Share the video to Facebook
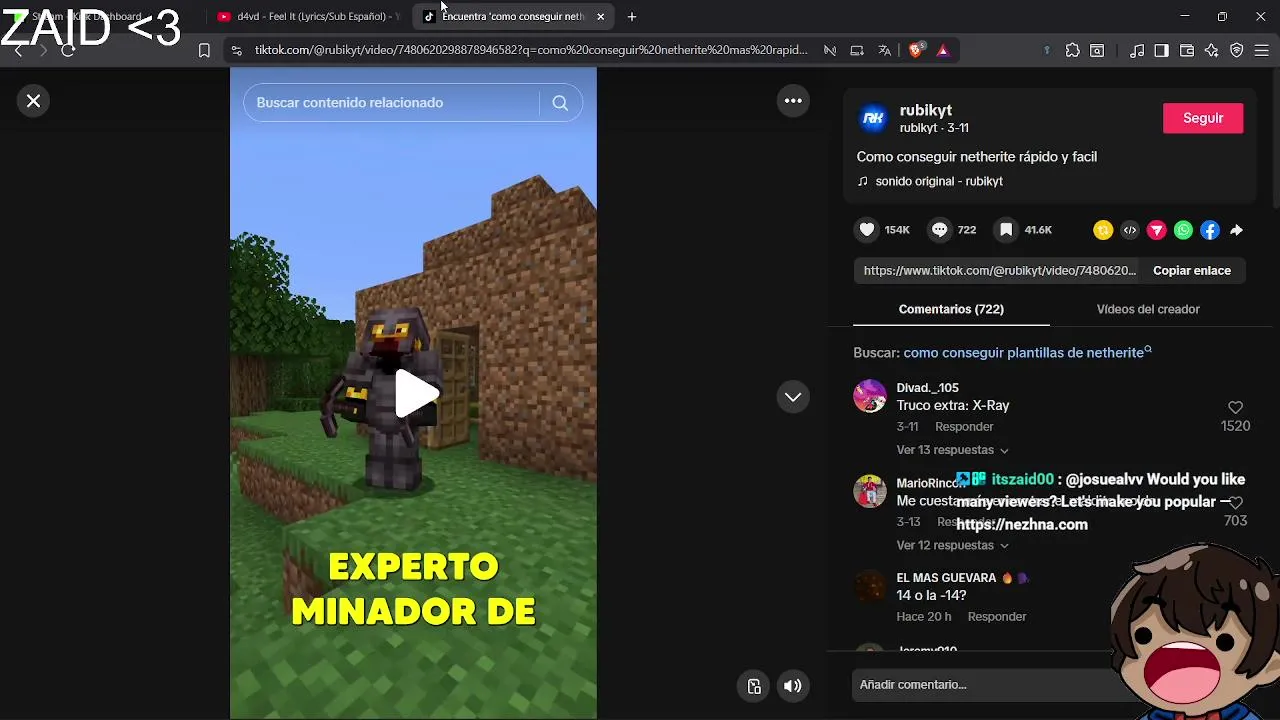 [1210, 230]
